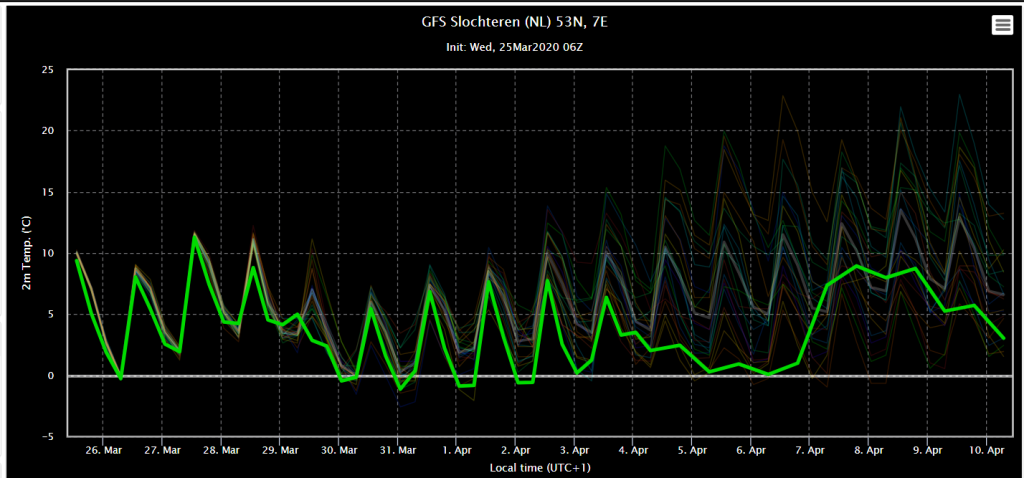
Task: Click the 1. Apr date label
Action: (456, 451)
